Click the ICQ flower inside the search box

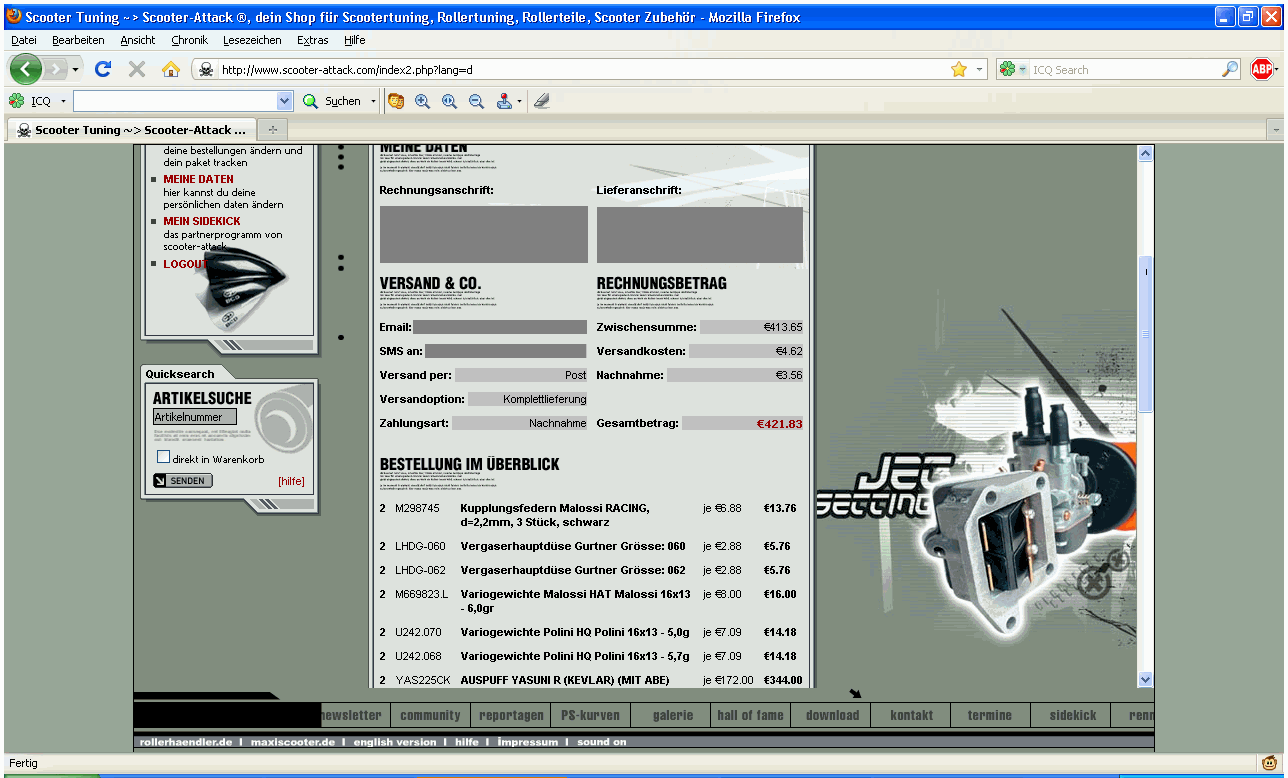1007,70
